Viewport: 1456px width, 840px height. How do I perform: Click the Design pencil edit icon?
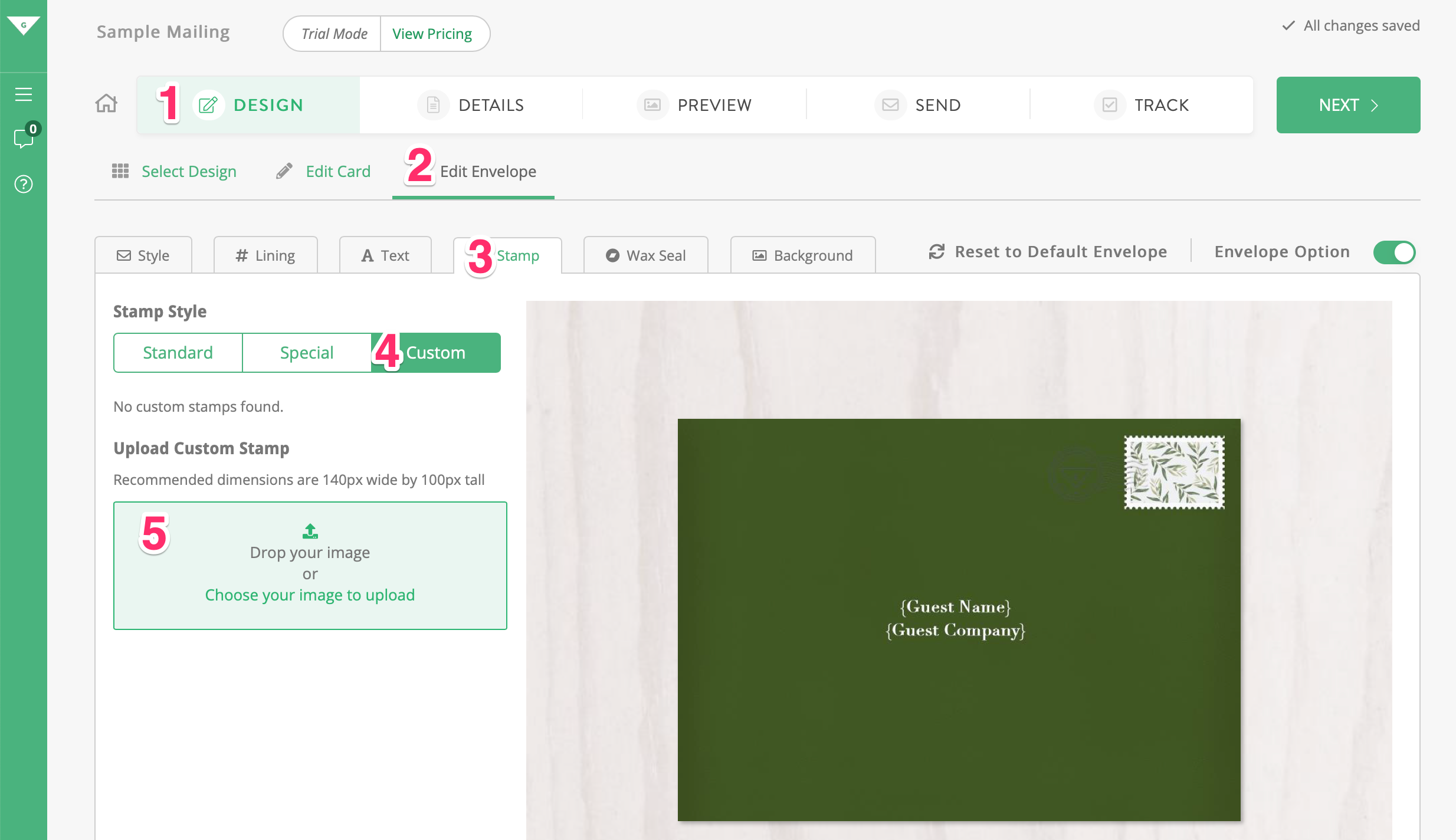[x=208, y=105]
